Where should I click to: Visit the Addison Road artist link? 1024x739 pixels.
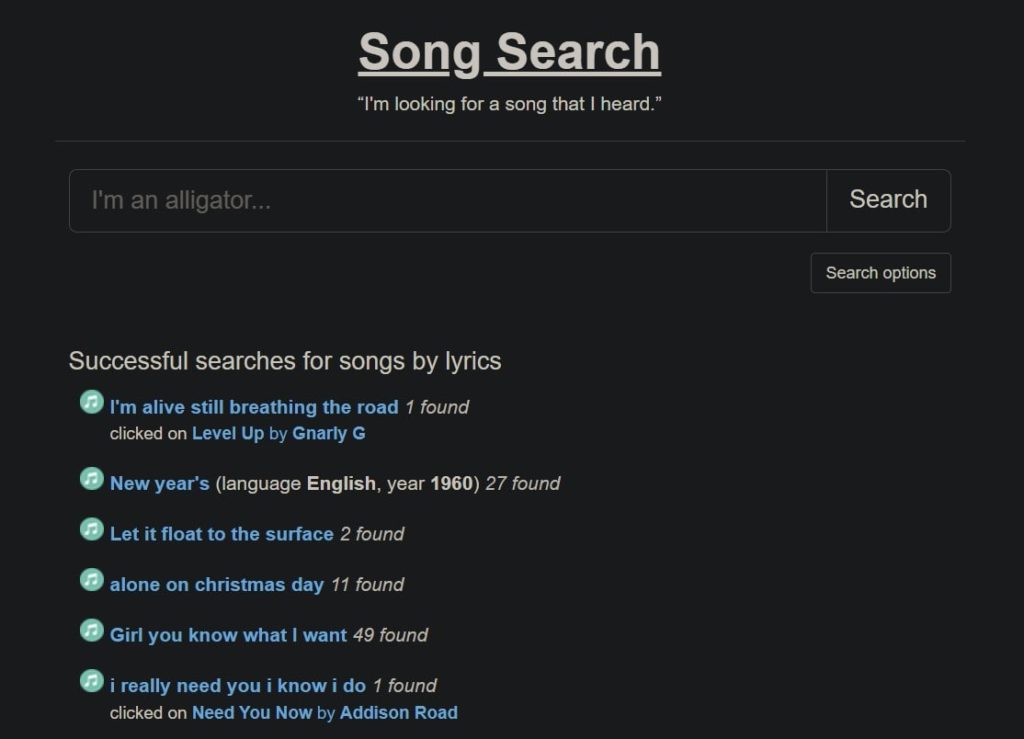[398, 713]
